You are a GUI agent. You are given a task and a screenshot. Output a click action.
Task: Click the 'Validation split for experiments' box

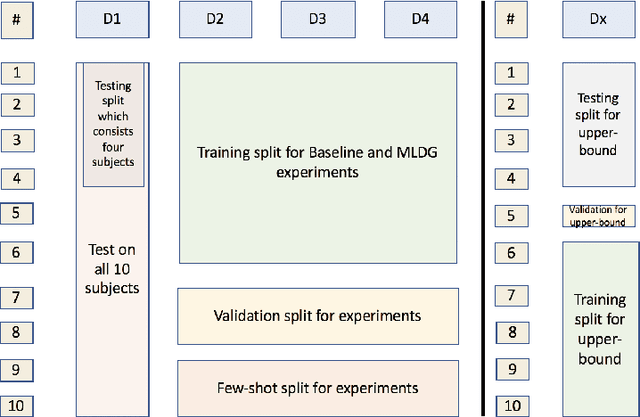click(317, 316)
